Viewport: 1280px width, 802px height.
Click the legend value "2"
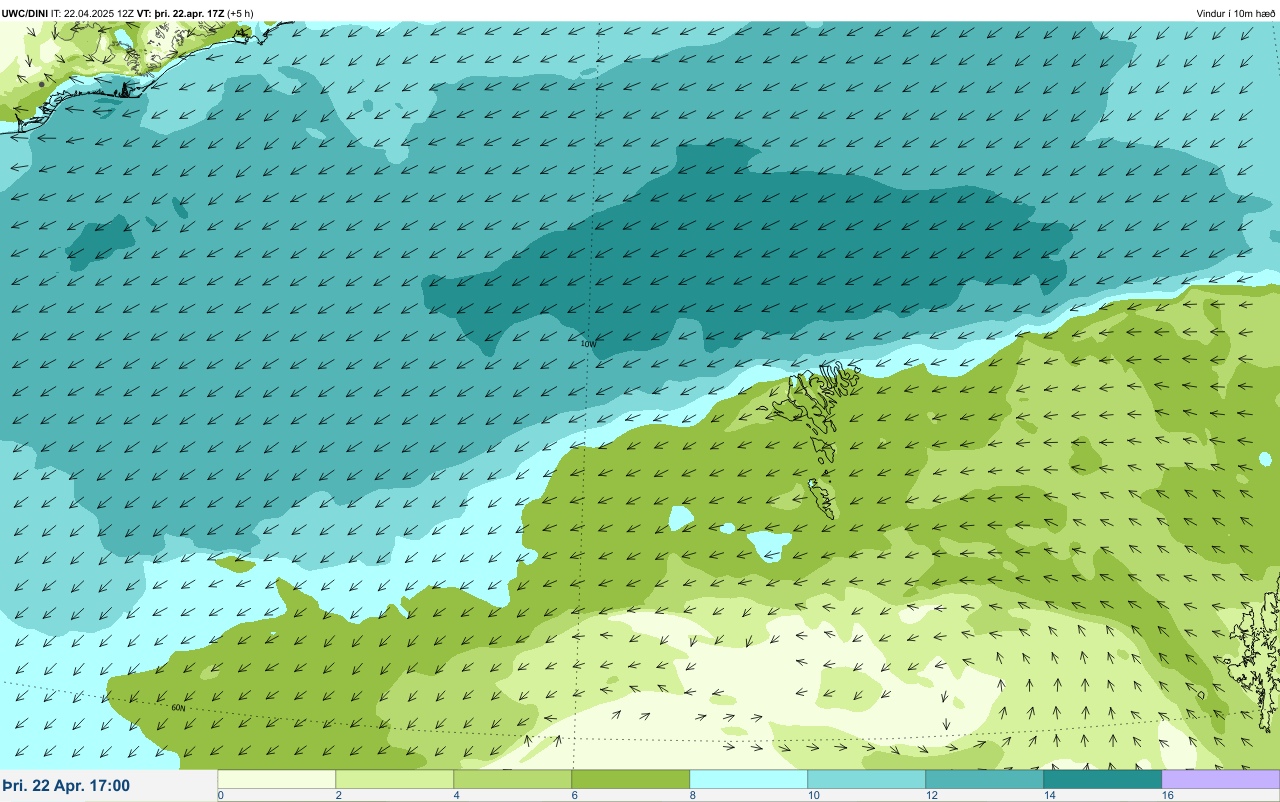(x=339, y=795)
